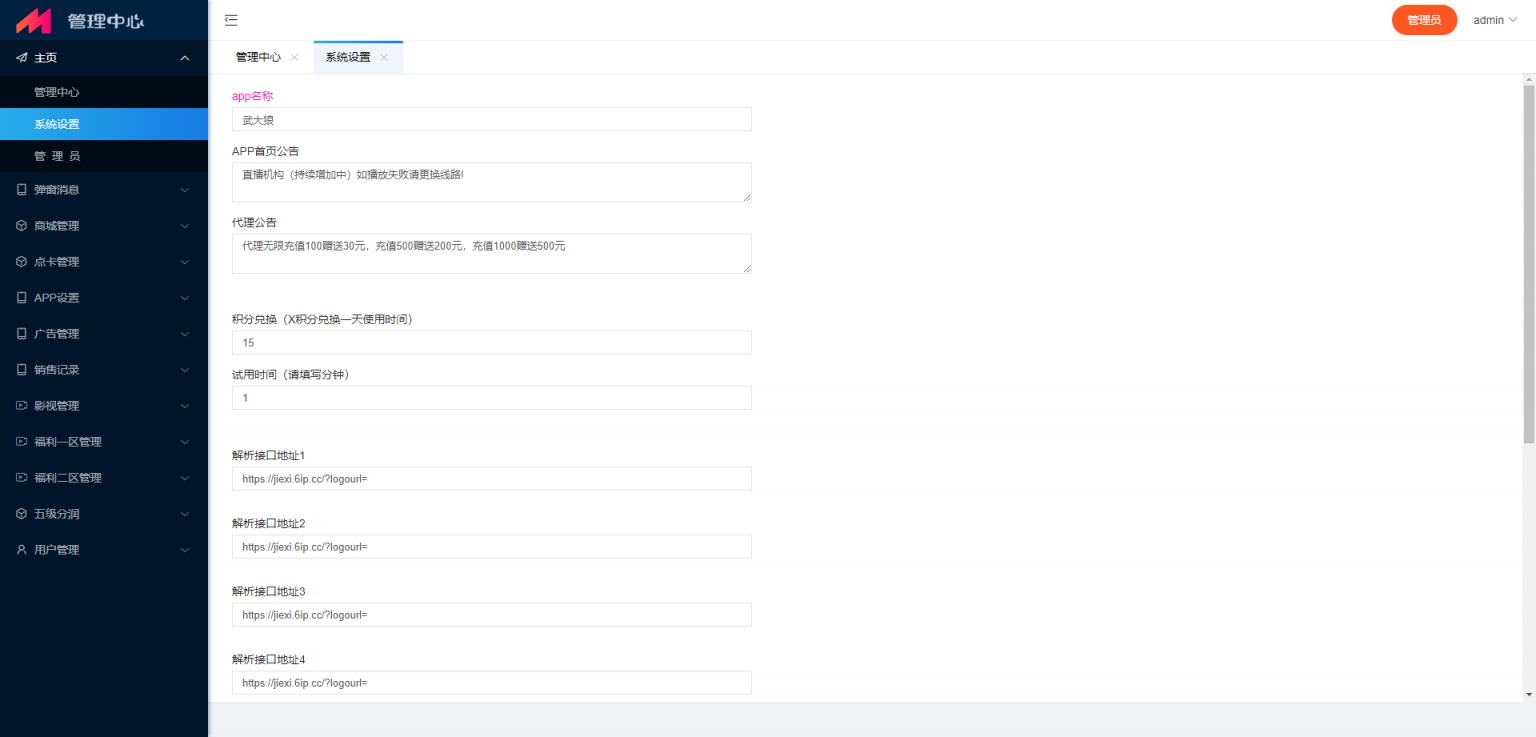1536x737 pixels.
Task: Click the red M logo icon
Action: [x=33, y=20]
